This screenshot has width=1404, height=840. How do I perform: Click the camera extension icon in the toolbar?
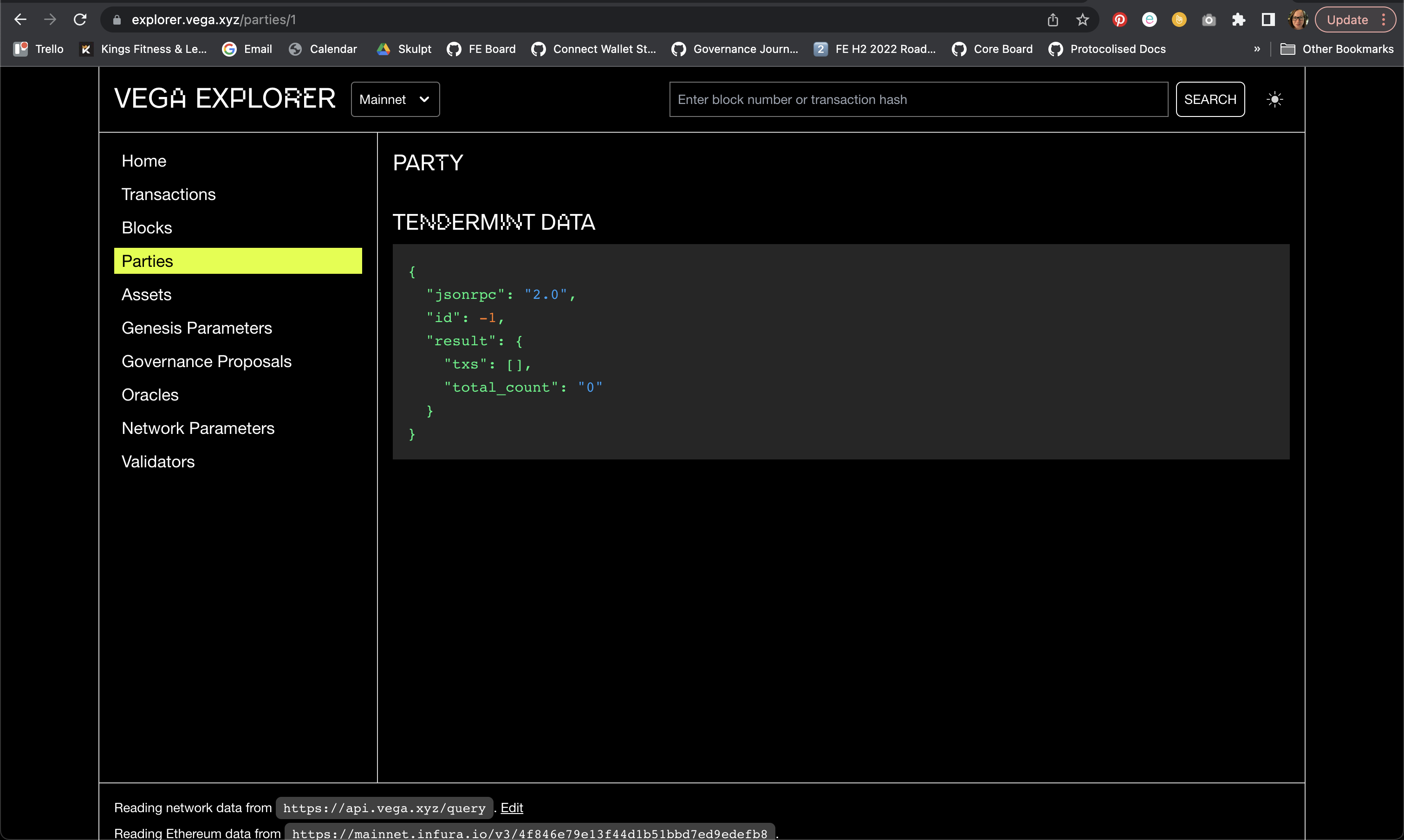click(x=1209, y=19)
